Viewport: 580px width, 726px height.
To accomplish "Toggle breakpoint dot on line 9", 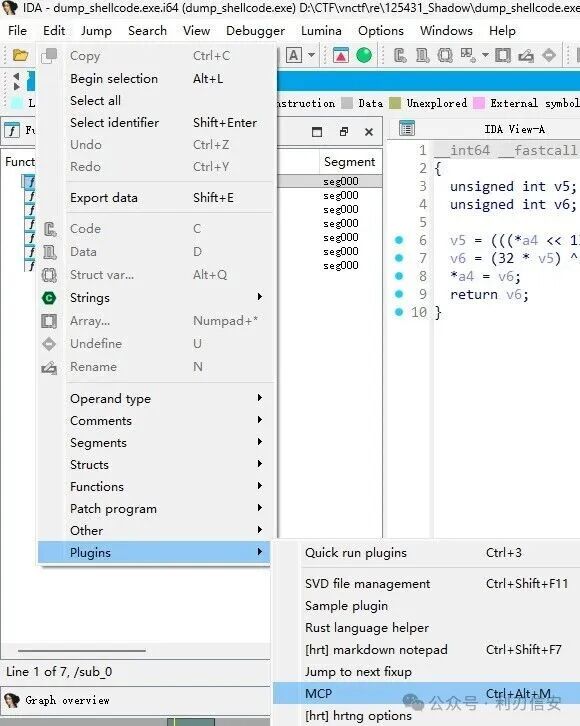I will (x=399, y=294).
